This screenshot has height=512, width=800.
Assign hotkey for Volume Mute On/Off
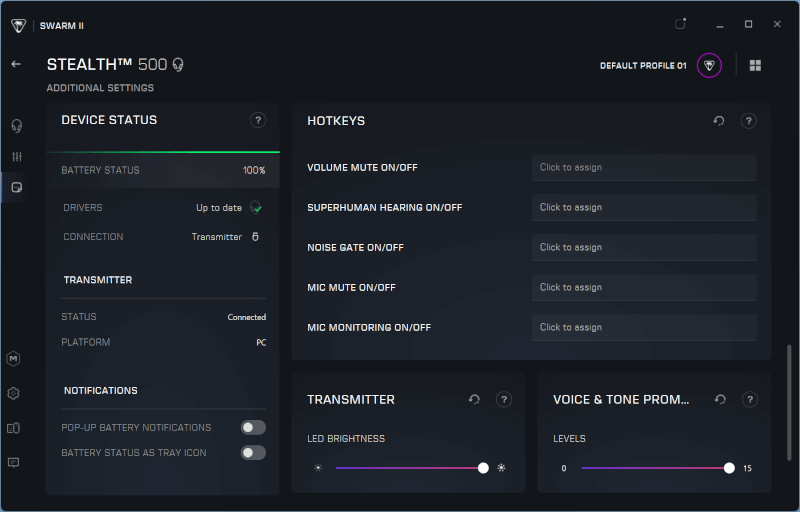tap(644, 167)
